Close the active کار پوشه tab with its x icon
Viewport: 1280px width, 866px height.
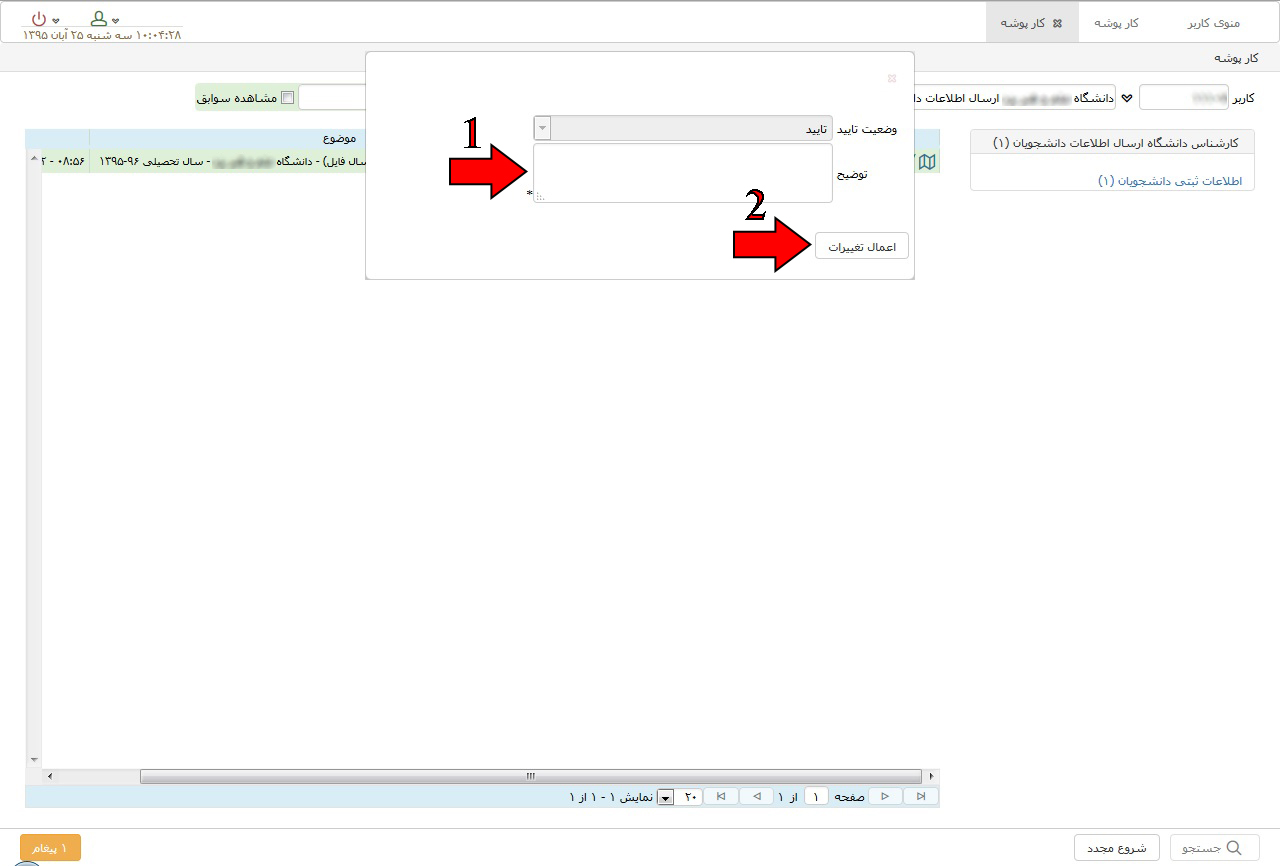(x=1057, y=23)
